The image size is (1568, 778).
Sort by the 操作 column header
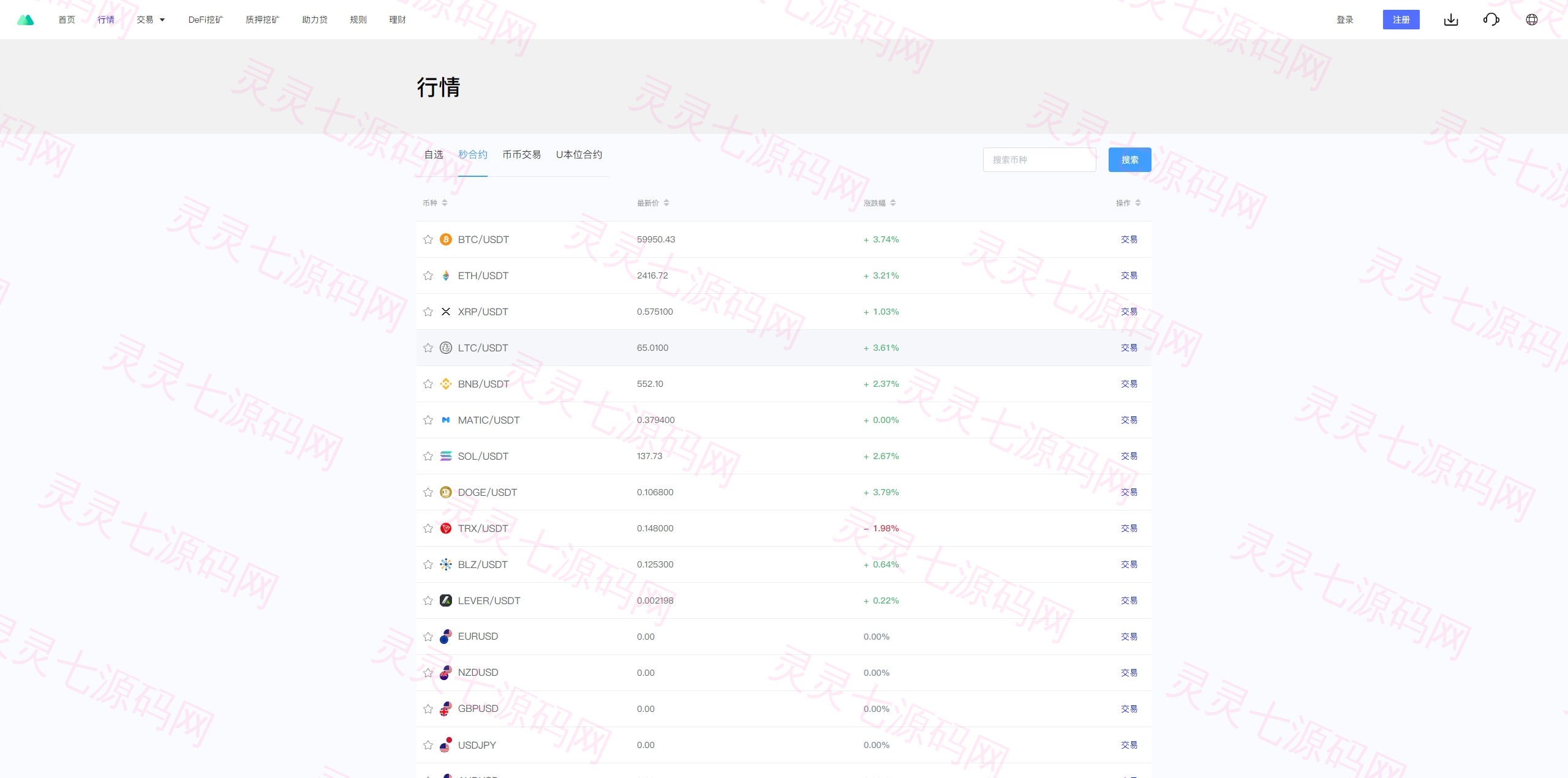click(x=1128, y=203)
